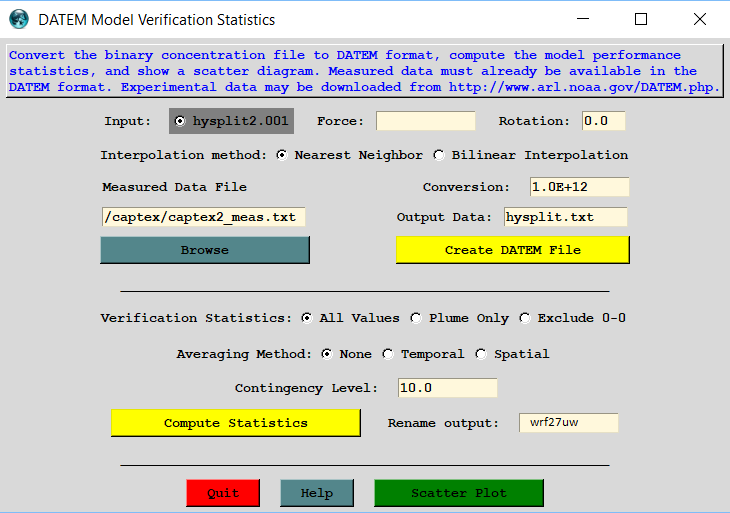
Task: Click the red Quit button
Action: click(222, 493)
